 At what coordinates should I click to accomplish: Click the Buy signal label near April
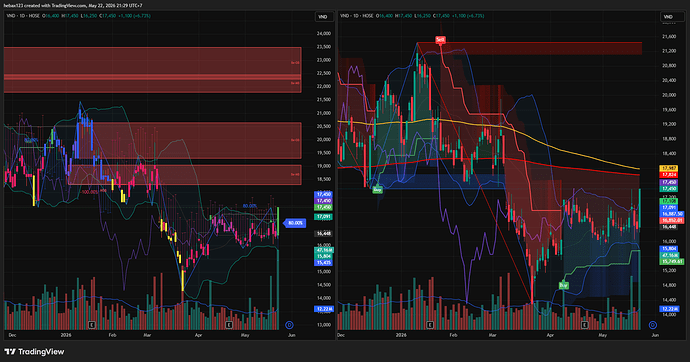(x=564, y=285)
